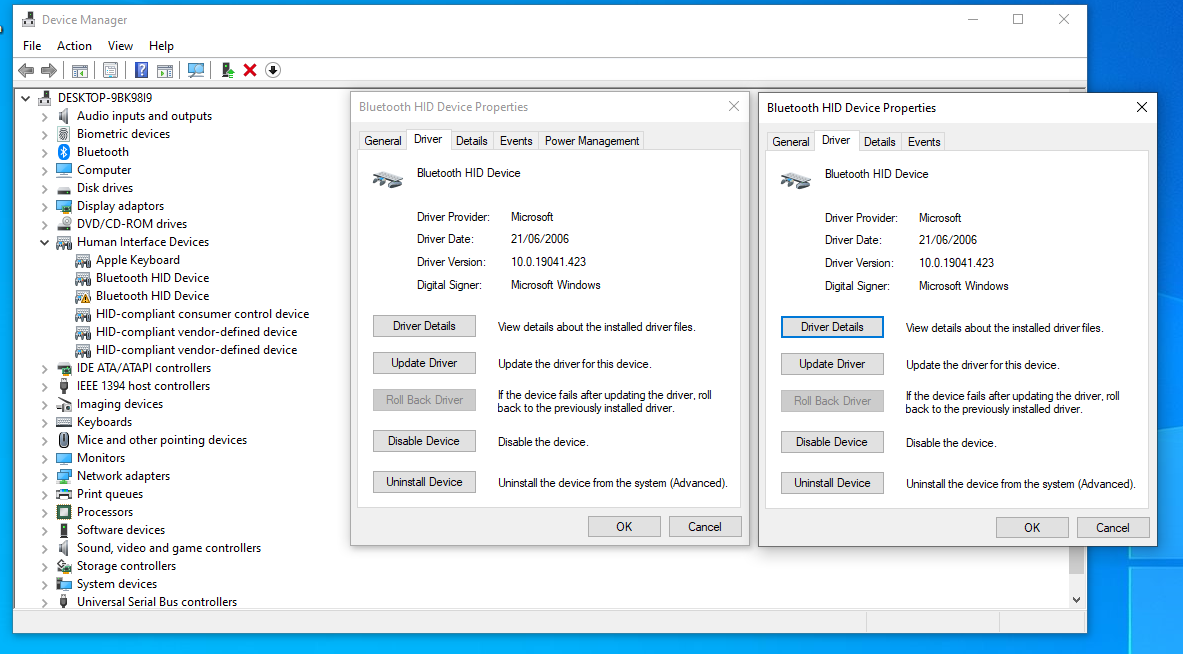Click the Mice and other pointing devices icon

(x=64, y=440)
